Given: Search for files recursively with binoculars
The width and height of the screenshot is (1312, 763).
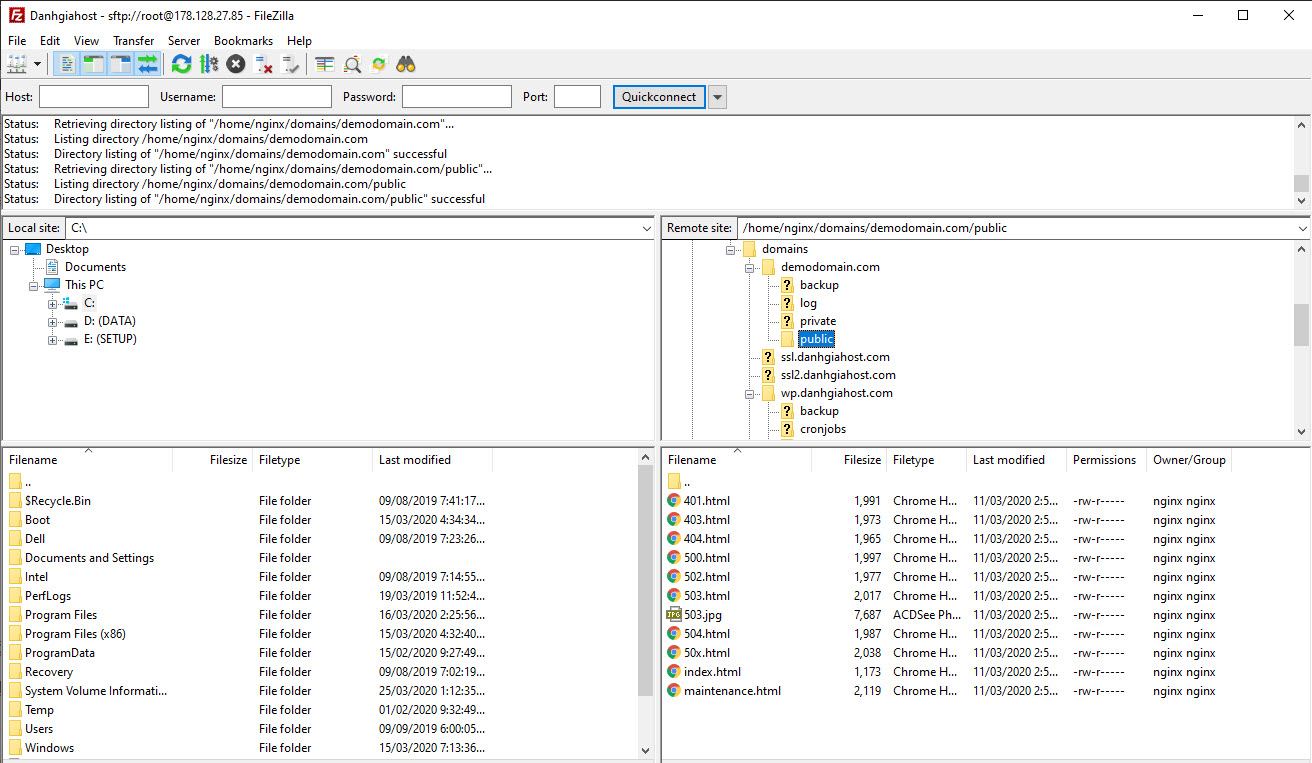Looking at the screenshot, I should [x=406, y=64].
